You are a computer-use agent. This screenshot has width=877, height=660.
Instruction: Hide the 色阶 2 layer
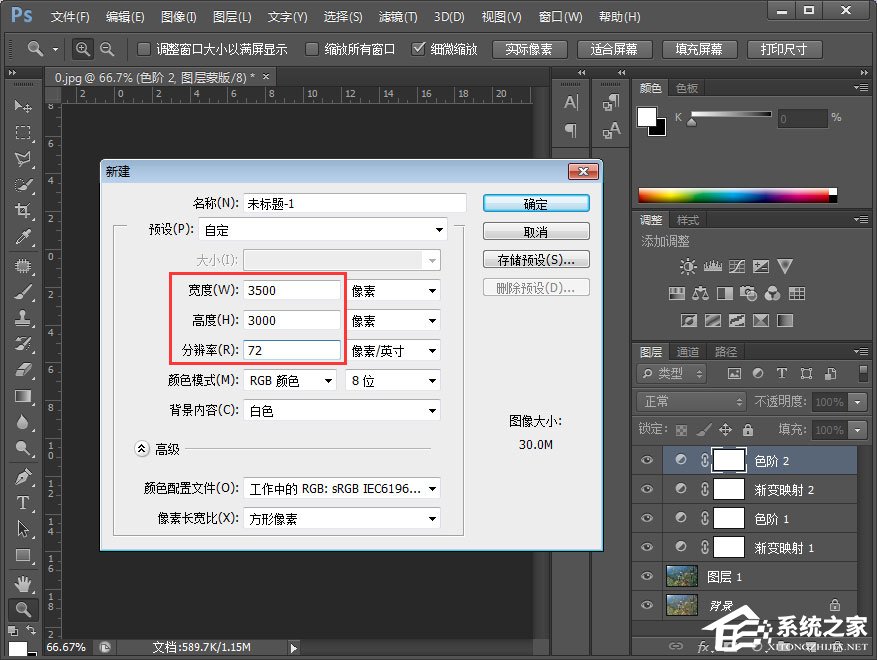click(x=646, y=461)
